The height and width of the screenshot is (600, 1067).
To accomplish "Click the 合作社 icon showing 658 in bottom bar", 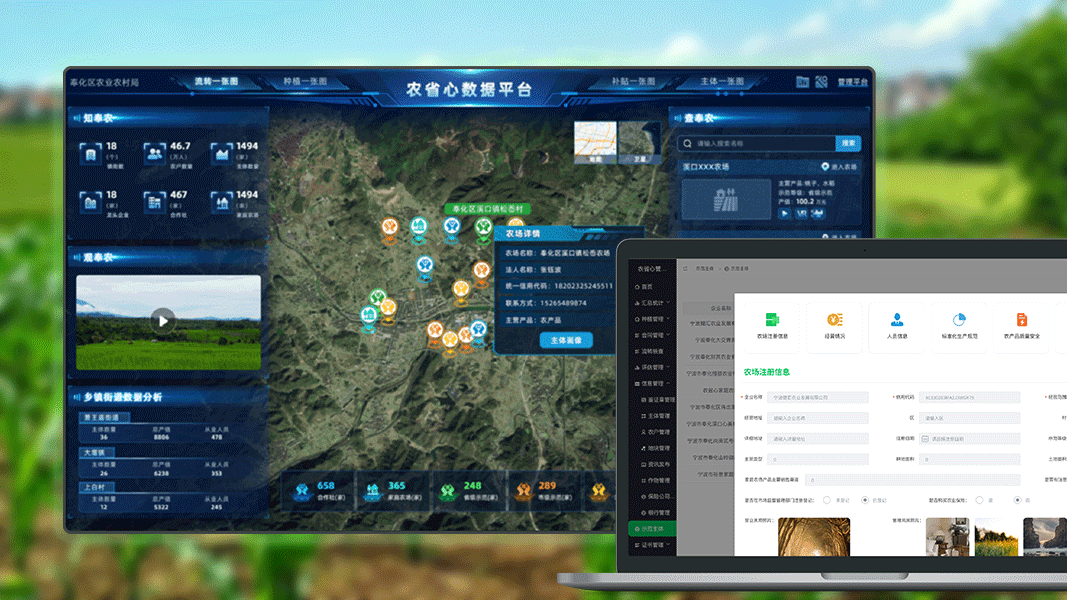I will 301,490.
